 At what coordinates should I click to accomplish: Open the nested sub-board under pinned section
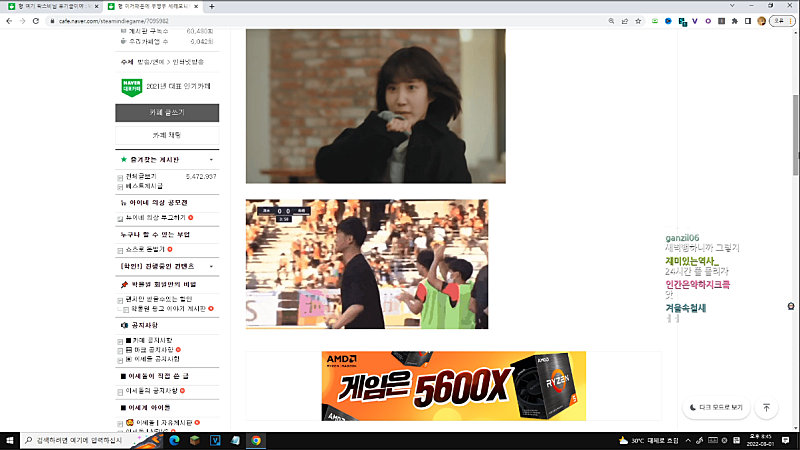tap(169, 309)
